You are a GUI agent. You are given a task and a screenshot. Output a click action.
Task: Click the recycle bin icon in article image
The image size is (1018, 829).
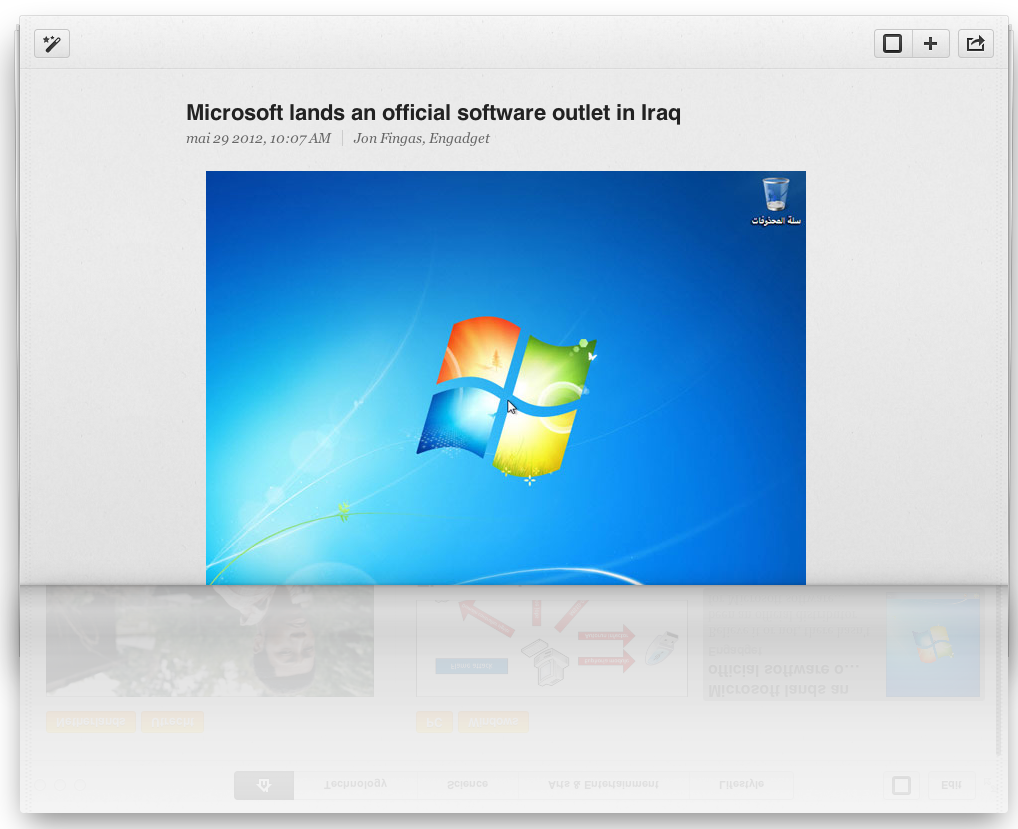[x=775, y=194]
